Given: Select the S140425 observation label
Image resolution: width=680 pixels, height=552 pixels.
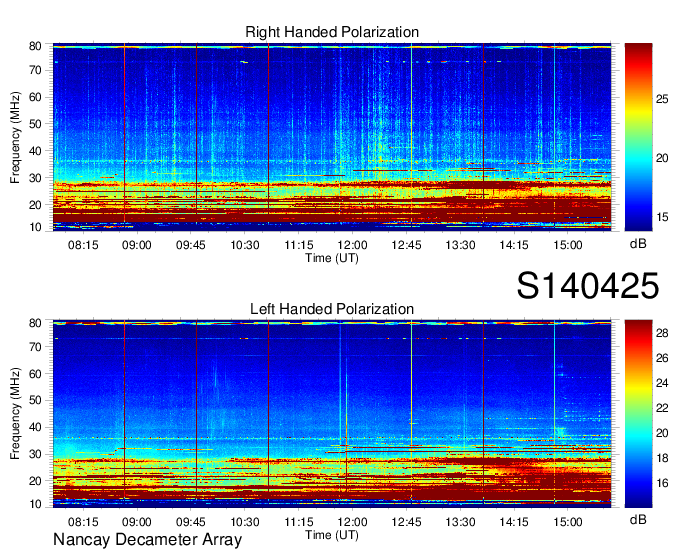Looking at the screenshot, I should 588,286.
